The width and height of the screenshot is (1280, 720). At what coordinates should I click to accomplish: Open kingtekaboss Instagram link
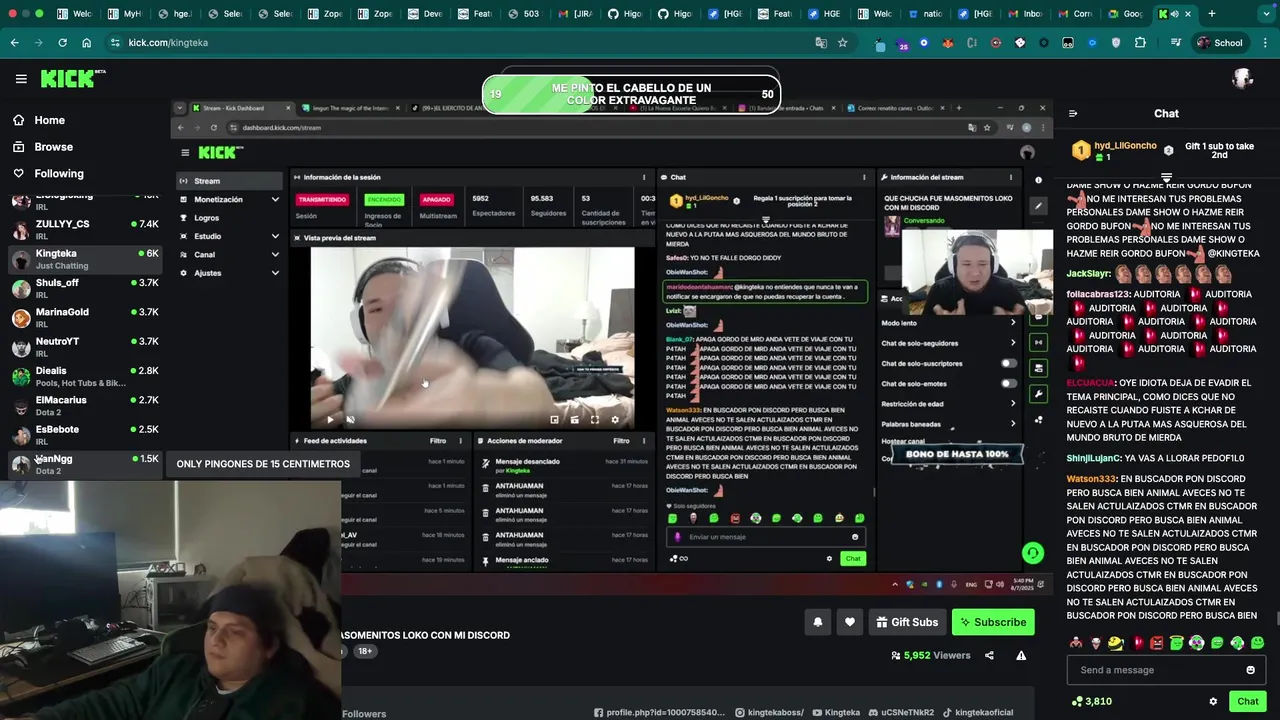tap(769, 713)
